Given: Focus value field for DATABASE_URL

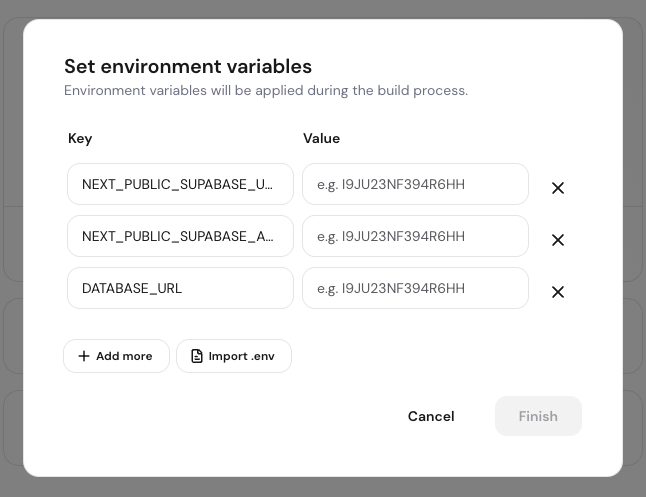Looking at the screenshot, I should pyautogui.click(x=415, y=288).
